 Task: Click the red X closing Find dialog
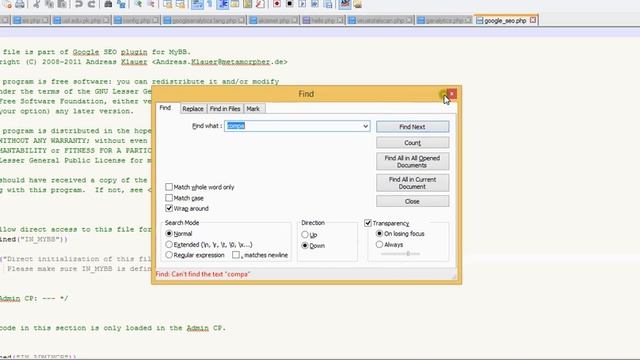click(x=452, y=94)
